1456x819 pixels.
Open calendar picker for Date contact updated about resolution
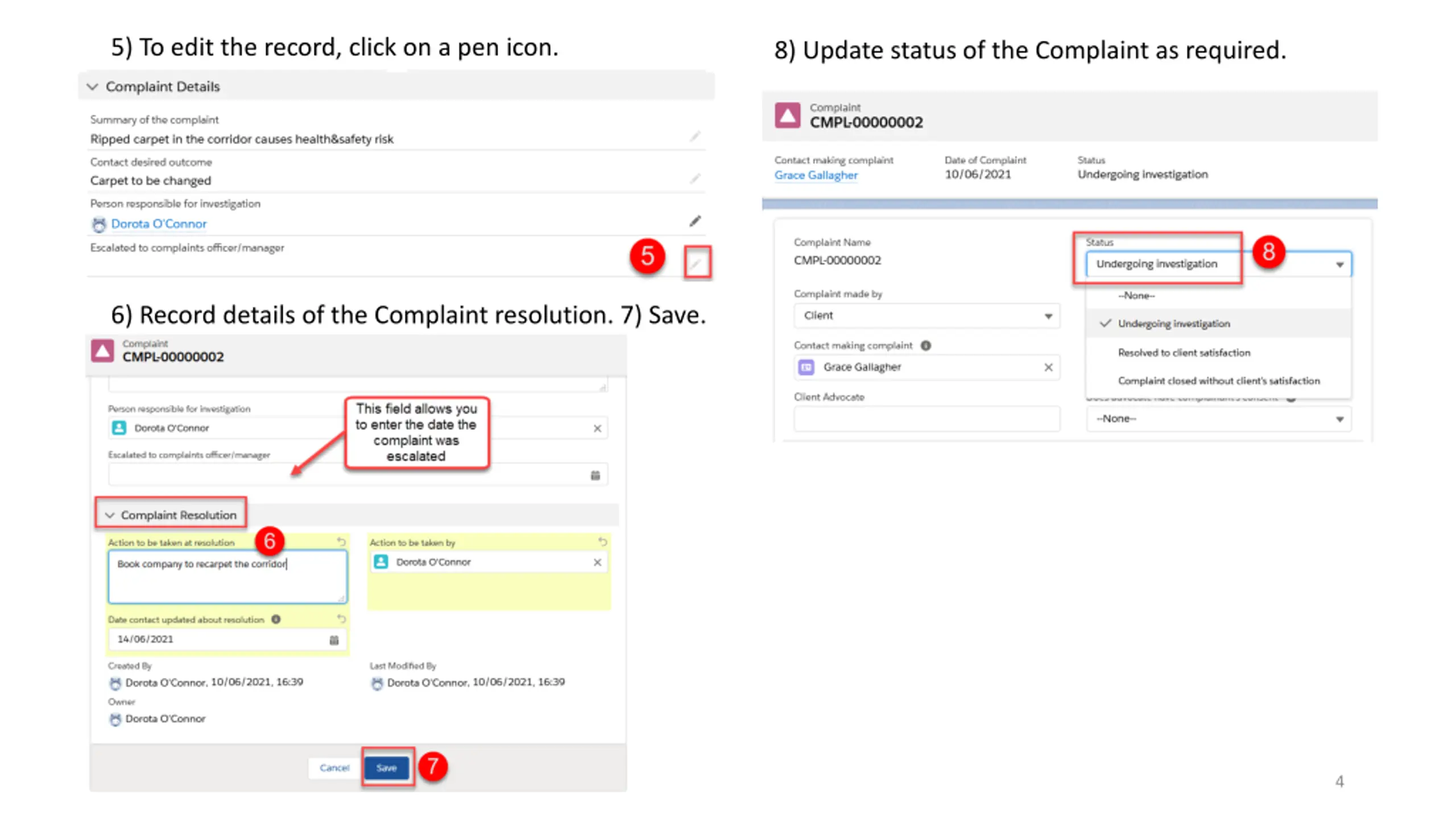pyautogui.click(x=334, y=640)
